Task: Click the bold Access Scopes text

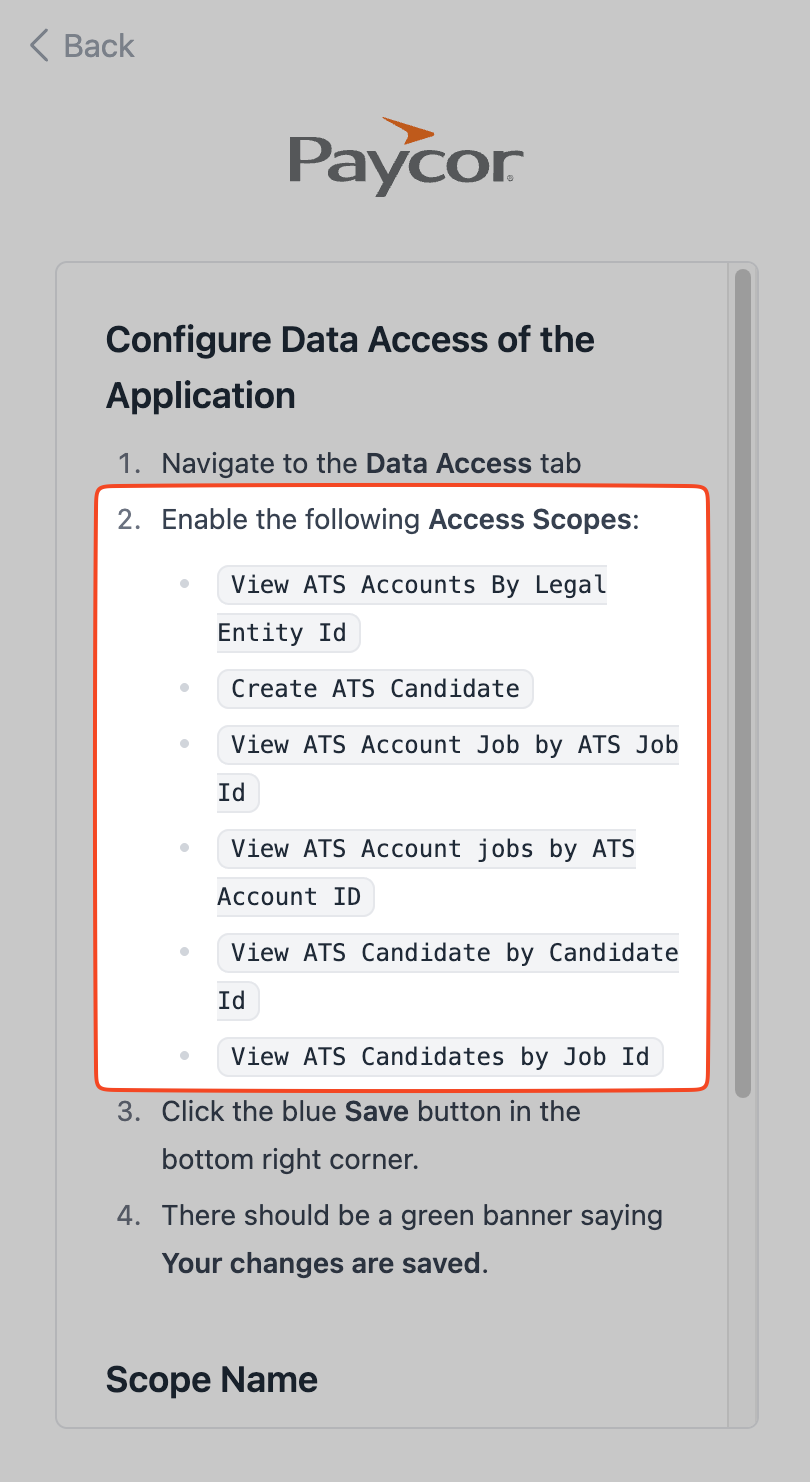Action: 530,520
